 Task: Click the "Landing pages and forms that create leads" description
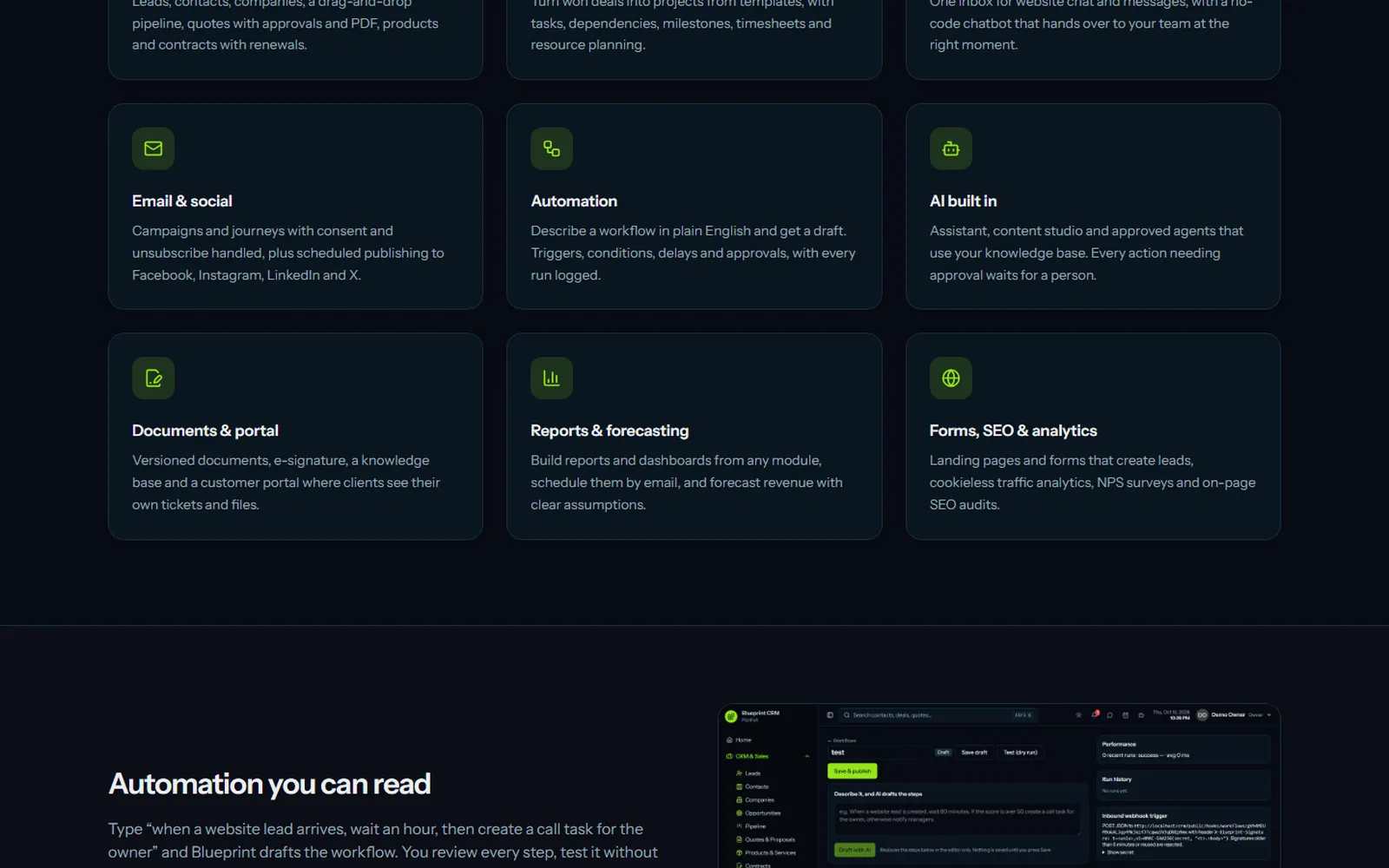click(1092, 483)
